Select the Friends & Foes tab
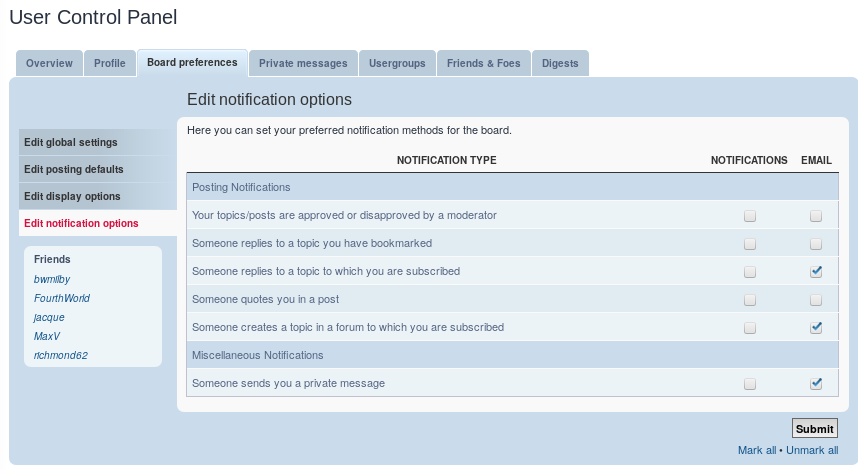Viewport: 858px width, 470px height. point(484,63)
